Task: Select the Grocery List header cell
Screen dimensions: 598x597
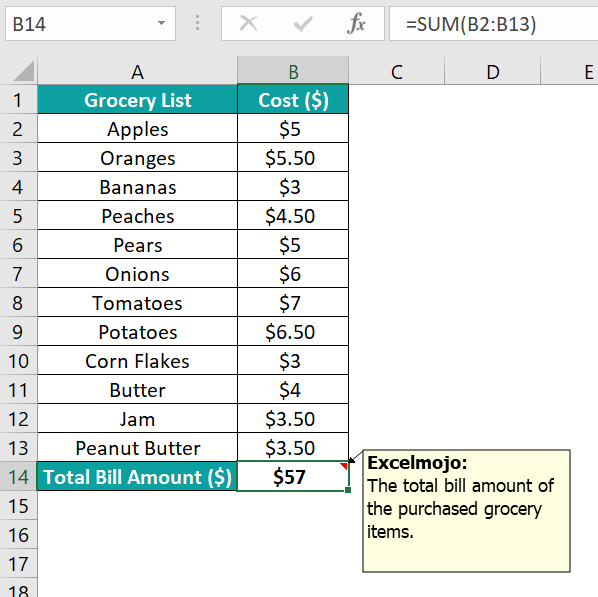Action: 137,100
